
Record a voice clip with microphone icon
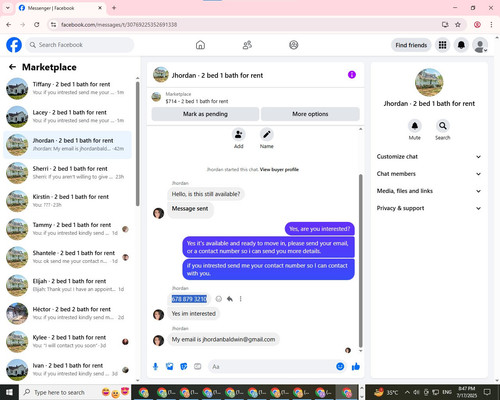pyautogui.click(x=155, y=367)
